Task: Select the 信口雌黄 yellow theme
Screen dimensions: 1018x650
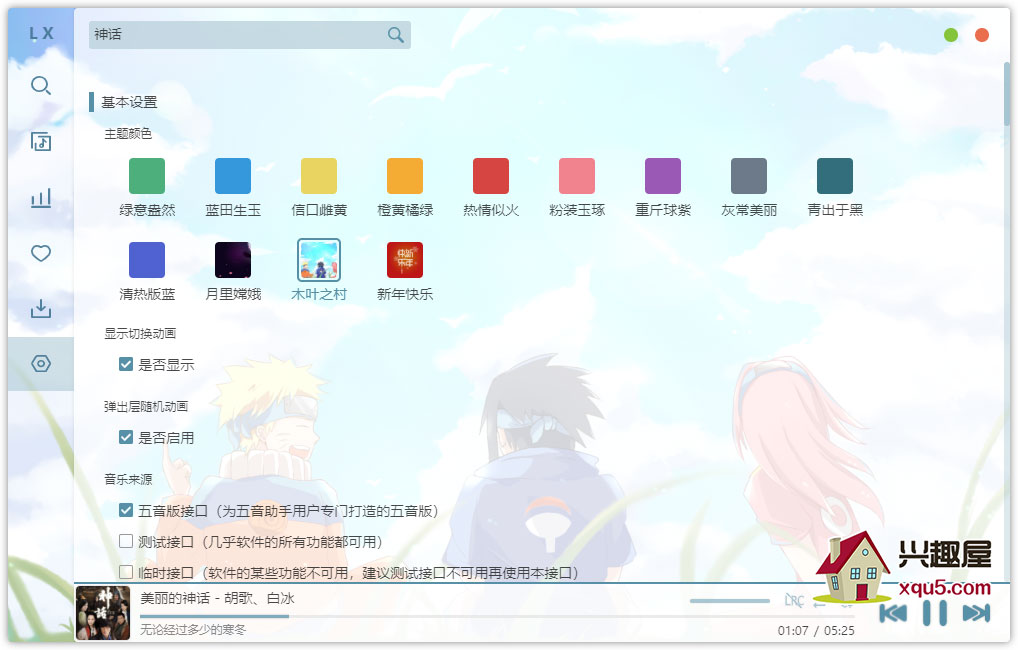Action: [319, 176]
